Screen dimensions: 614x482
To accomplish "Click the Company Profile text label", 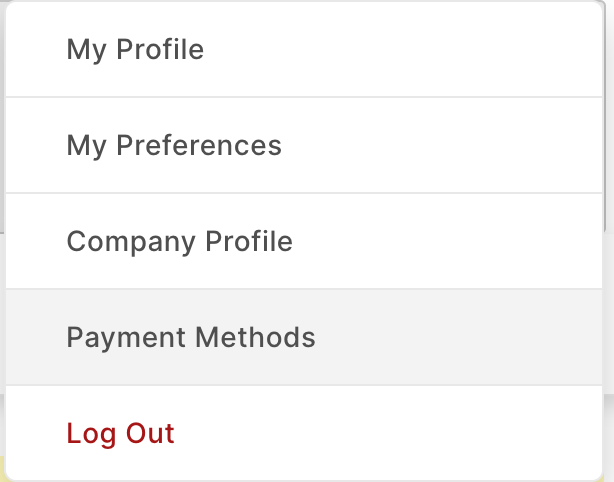I will pos(179,242).
